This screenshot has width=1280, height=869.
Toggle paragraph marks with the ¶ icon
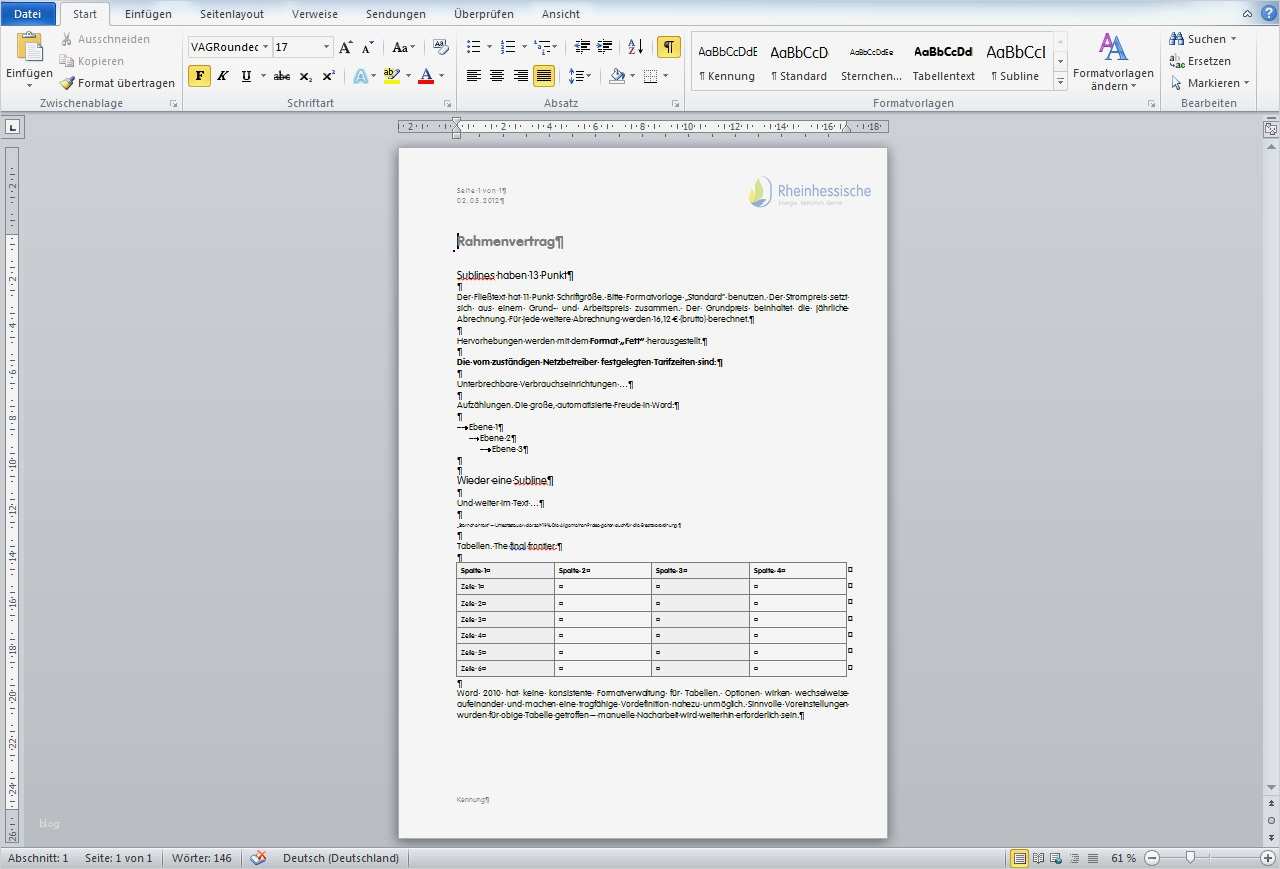pos(669,47)
